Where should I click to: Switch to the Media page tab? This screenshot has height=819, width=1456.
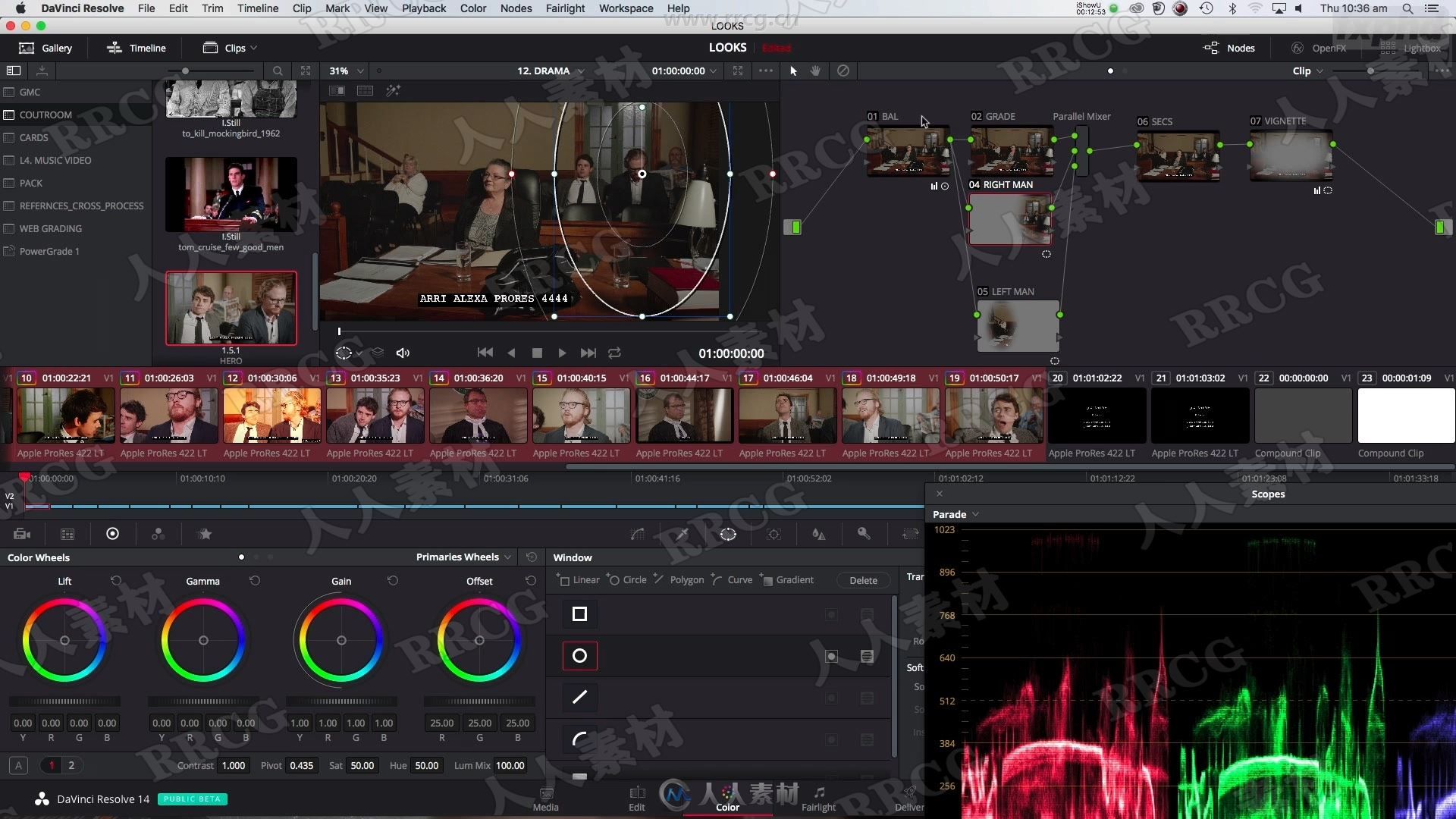pos(545,799)
